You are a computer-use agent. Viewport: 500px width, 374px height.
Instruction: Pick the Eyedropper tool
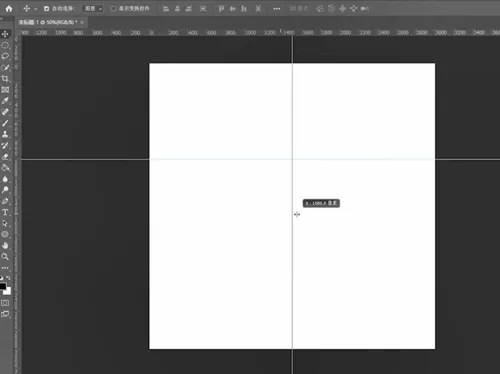pos(5,101)
